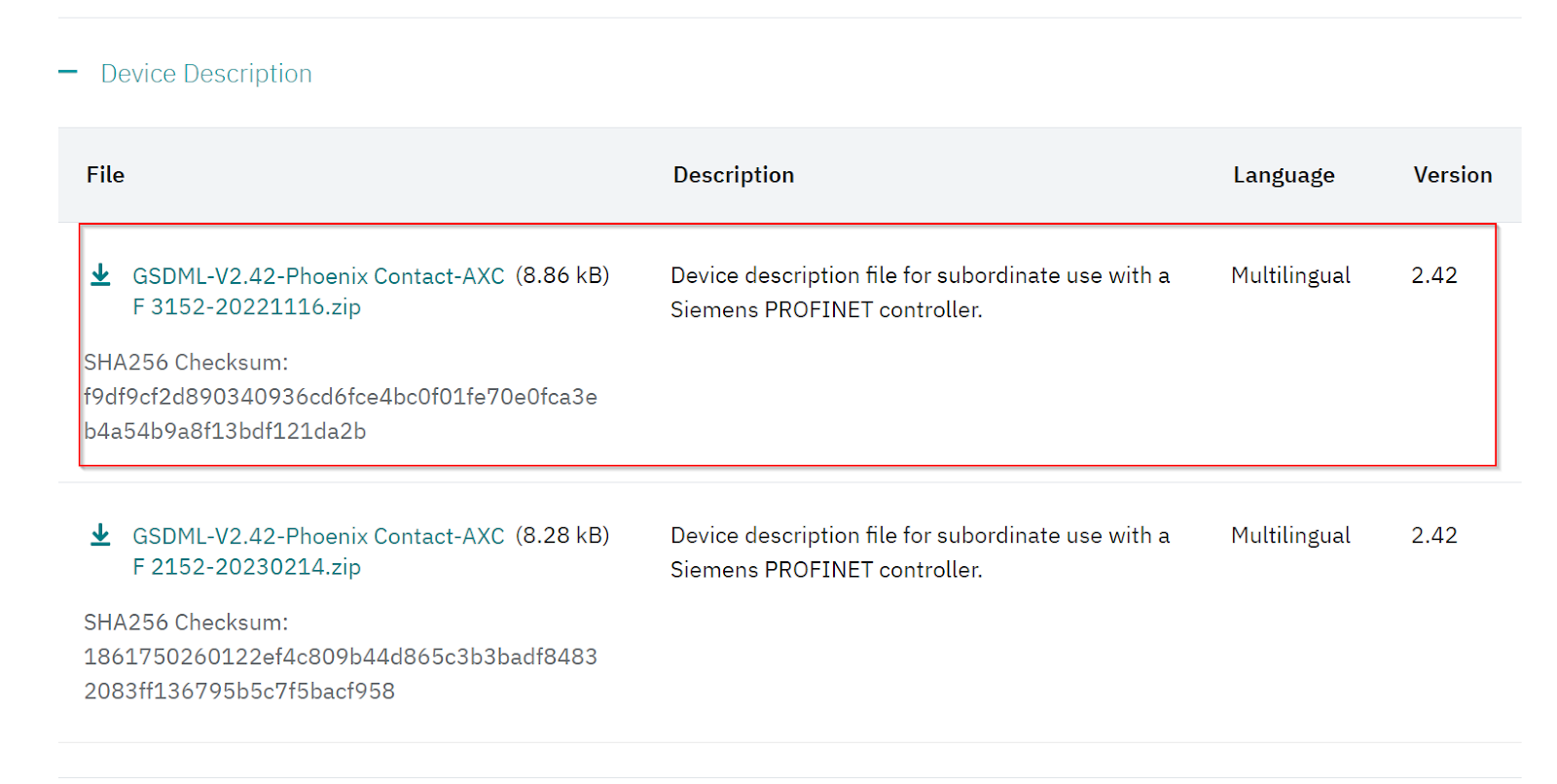Open the Device Description section heading

point(206,74)
